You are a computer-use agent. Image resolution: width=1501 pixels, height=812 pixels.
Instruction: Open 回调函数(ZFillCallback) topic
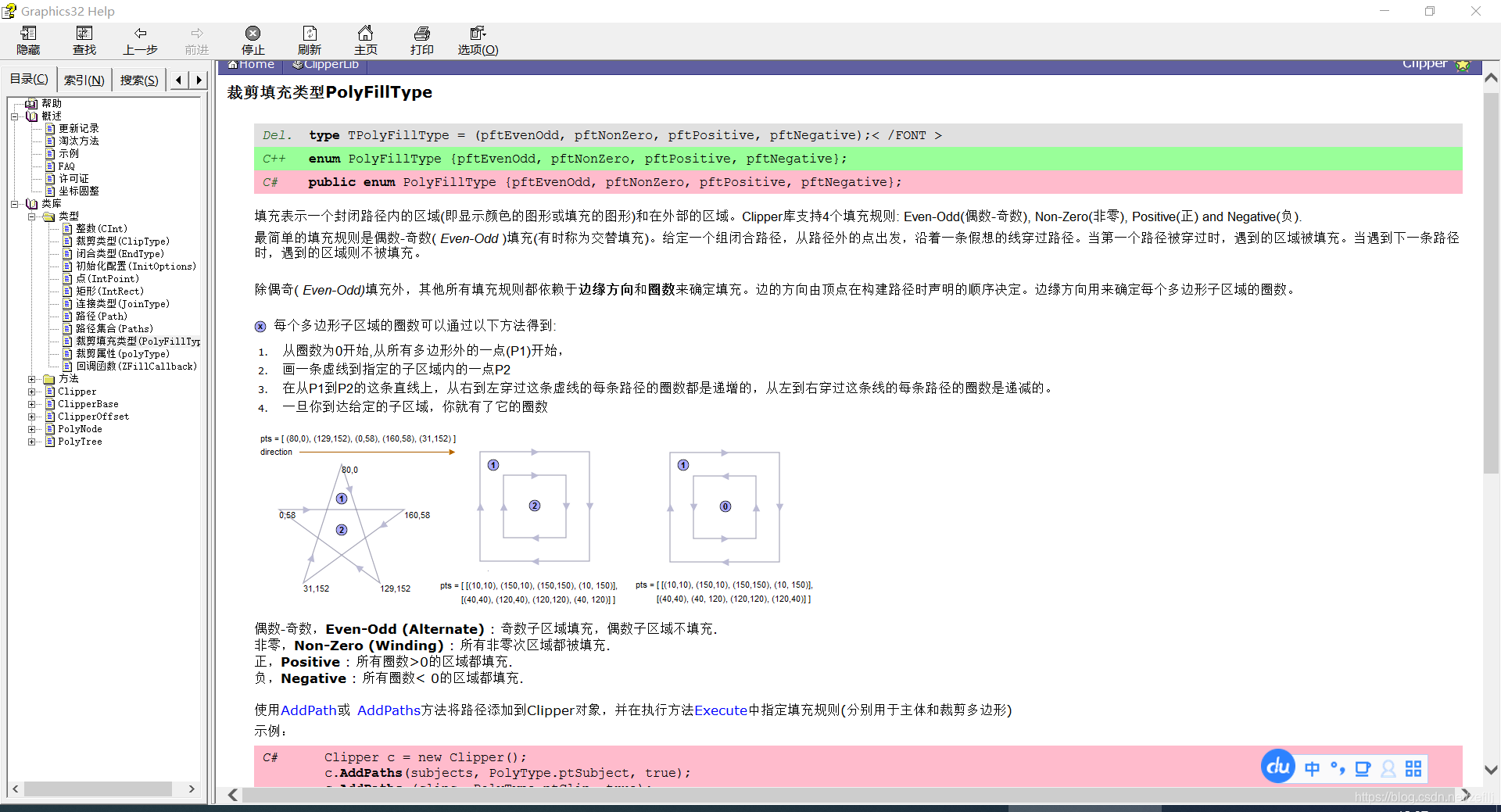click(136, 367)
